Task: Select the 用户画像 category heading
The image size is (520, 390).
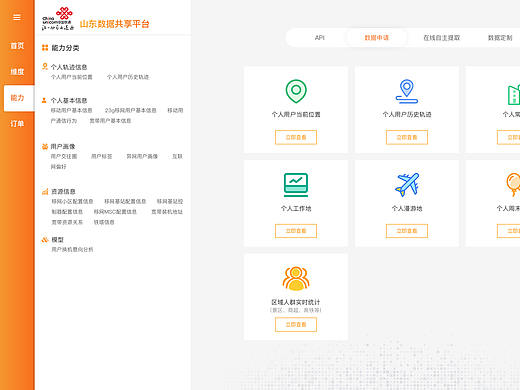Action: (x=63, y=146)
